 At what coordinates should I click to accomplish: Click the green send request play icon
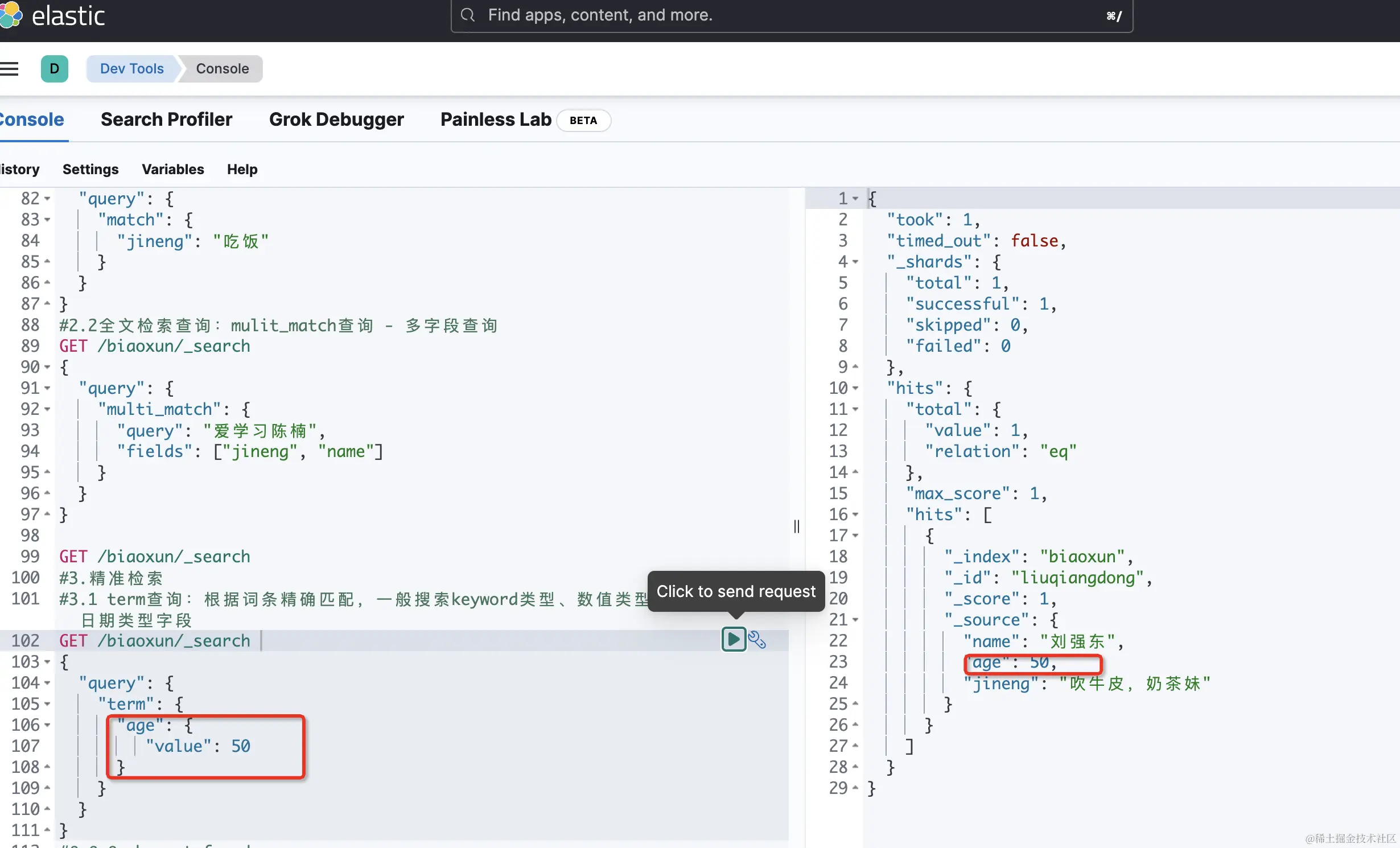click(734, 639)
